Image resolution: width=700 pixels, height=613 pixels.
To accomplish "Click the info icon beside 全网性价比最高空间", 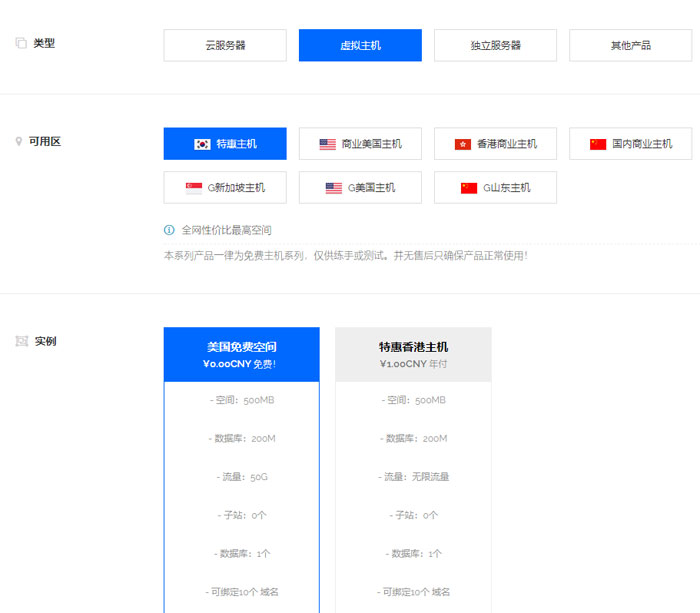I will [x=169, y=230].
